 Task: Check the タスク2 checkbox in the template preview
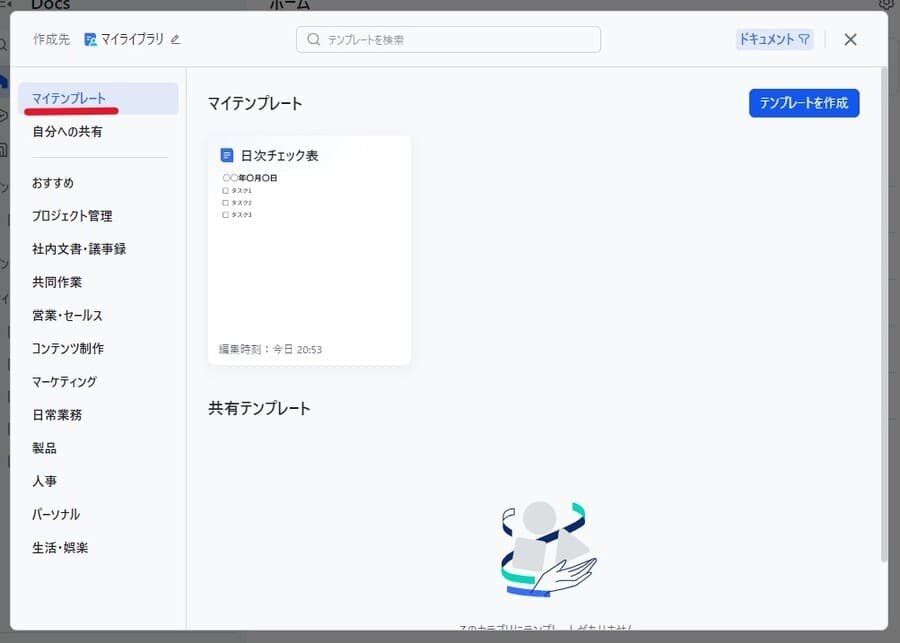coord(226,202)
